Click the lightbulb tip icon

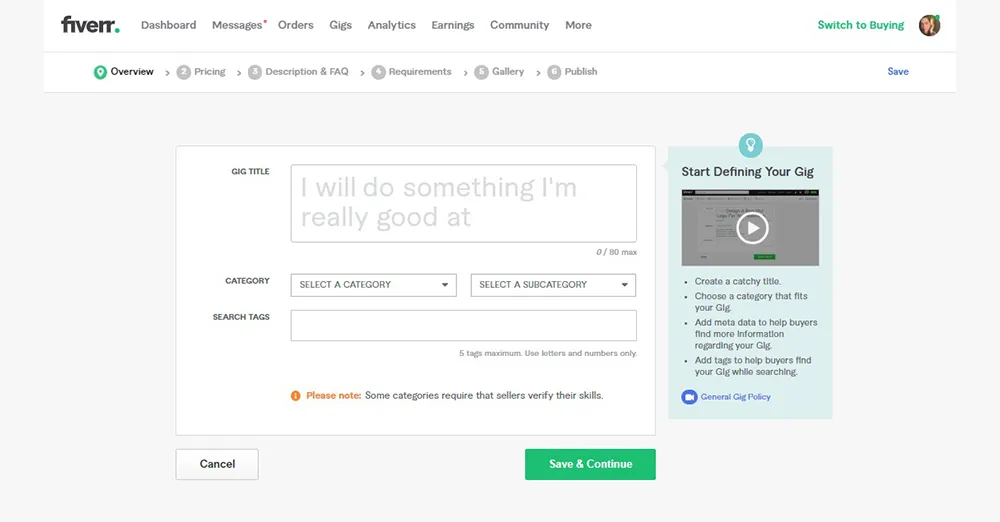(x=751, y=145)
